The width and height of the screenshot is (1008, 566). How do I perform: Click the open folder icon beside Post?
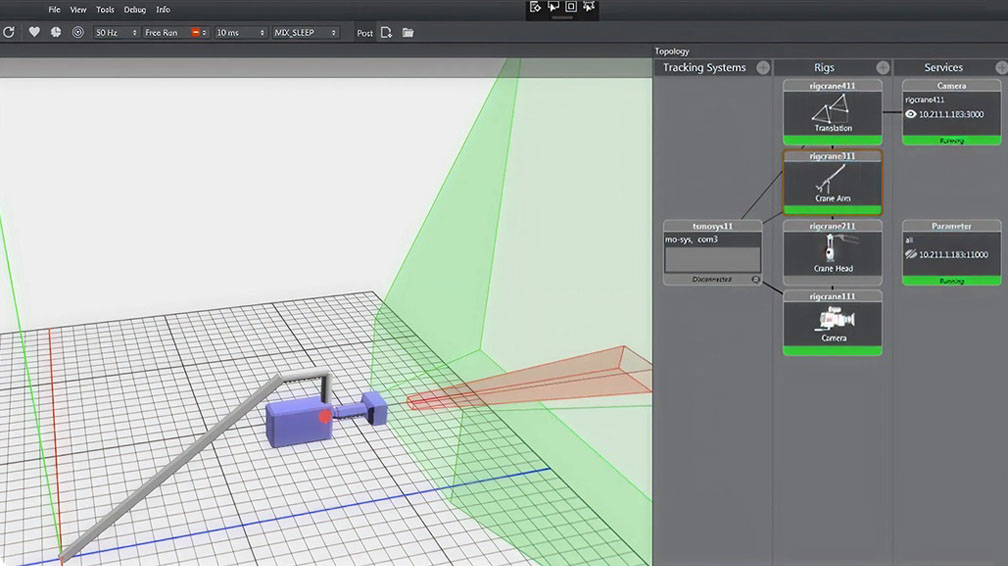pyautogui.click(x=408, y=32)
